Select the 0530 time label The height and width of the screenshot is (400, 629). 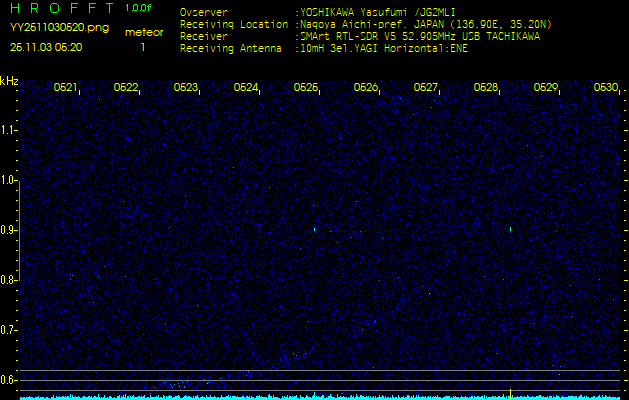pos(605,88)
